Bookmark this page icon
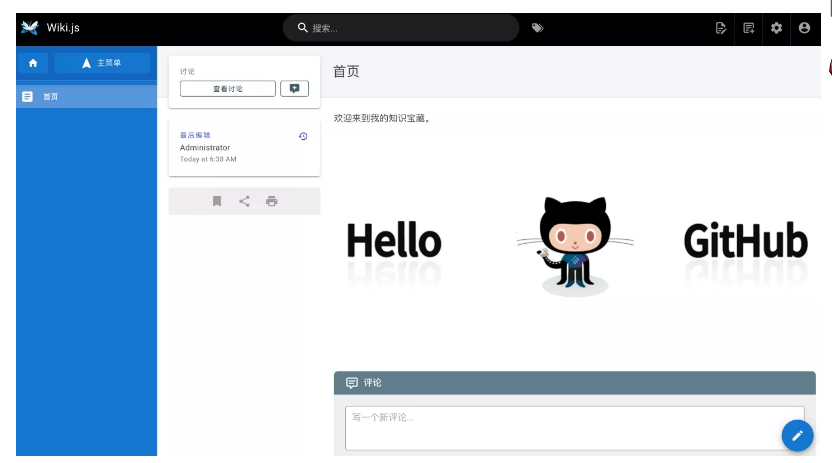Viewport: 832px width, 463px height. click(216, 201)
